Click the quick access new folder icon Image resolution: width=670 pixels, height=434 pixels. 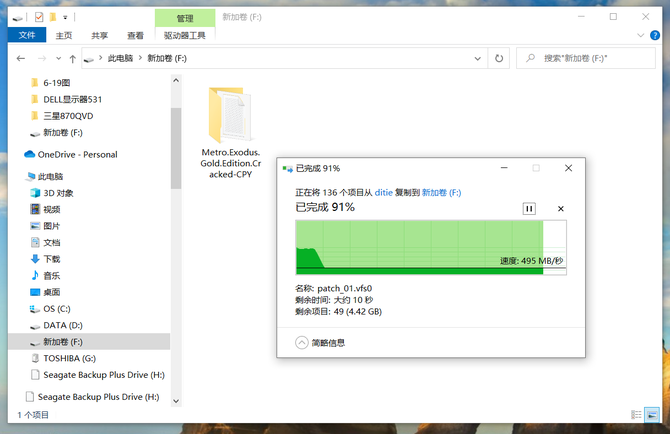click(53, 17)
